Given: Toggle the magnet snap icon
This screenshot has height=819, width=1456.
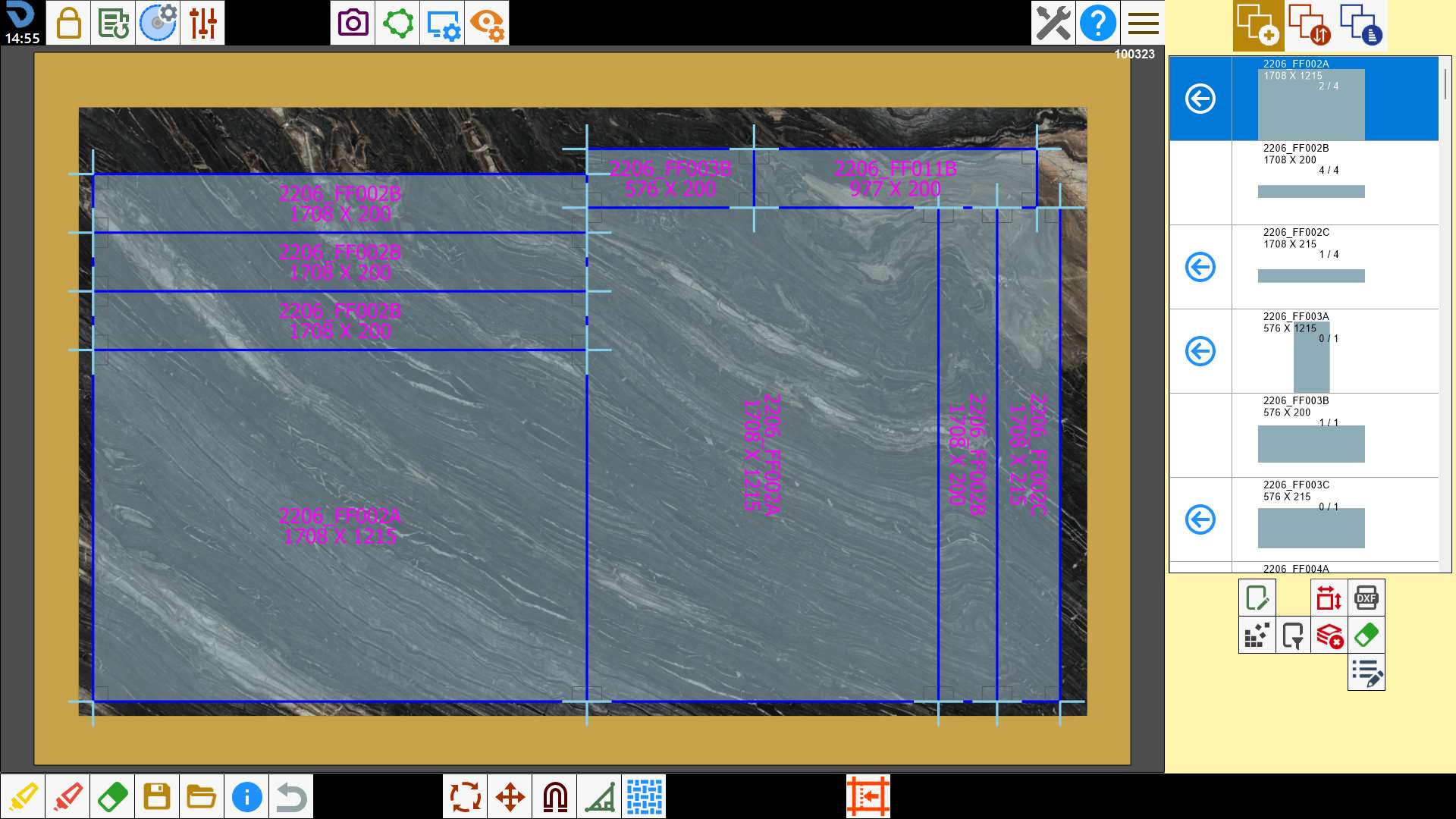Looking at the screenshot, I should (554, 796).
